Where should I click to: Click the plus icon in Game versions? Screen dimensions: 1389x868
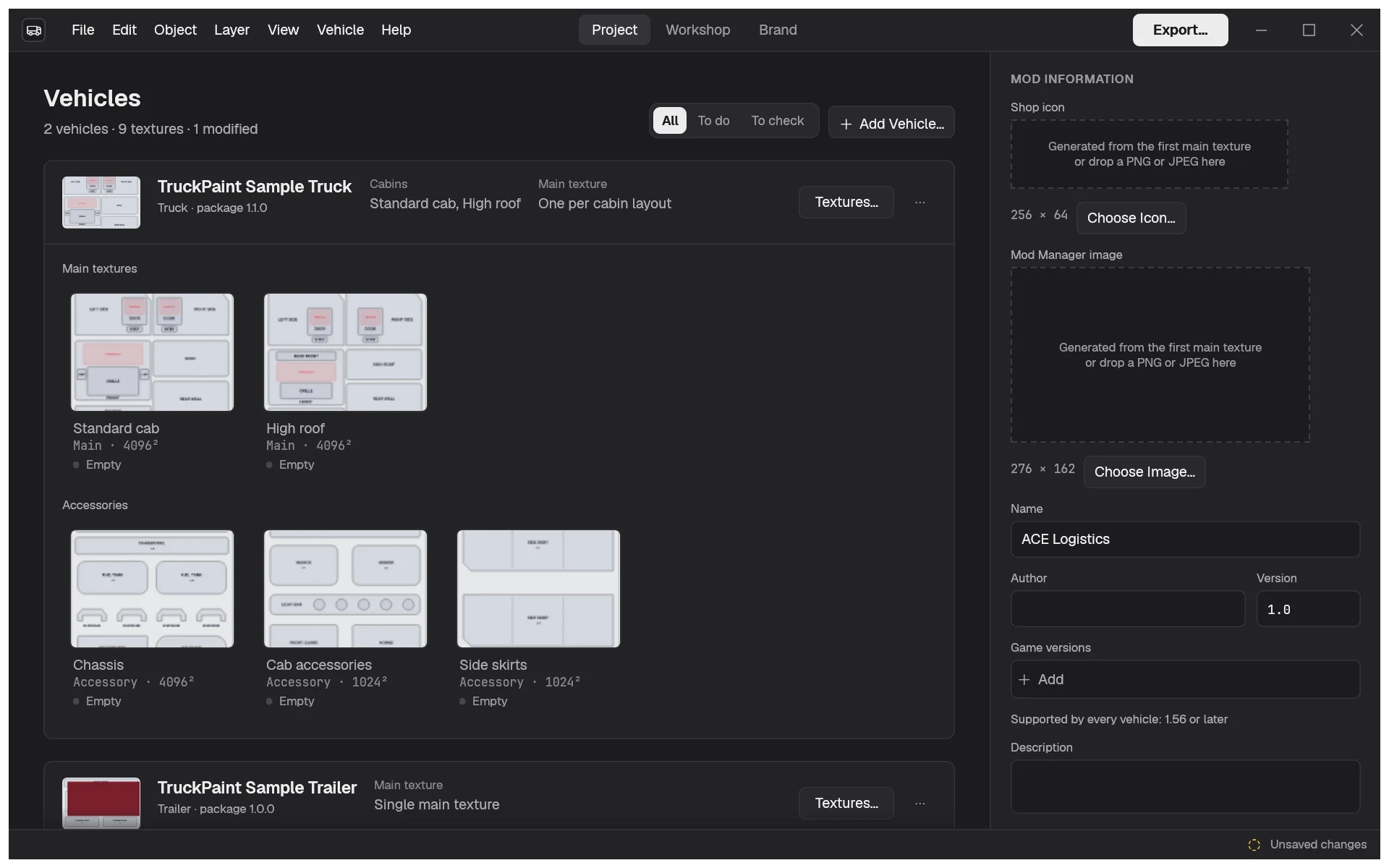point(1024,680)
